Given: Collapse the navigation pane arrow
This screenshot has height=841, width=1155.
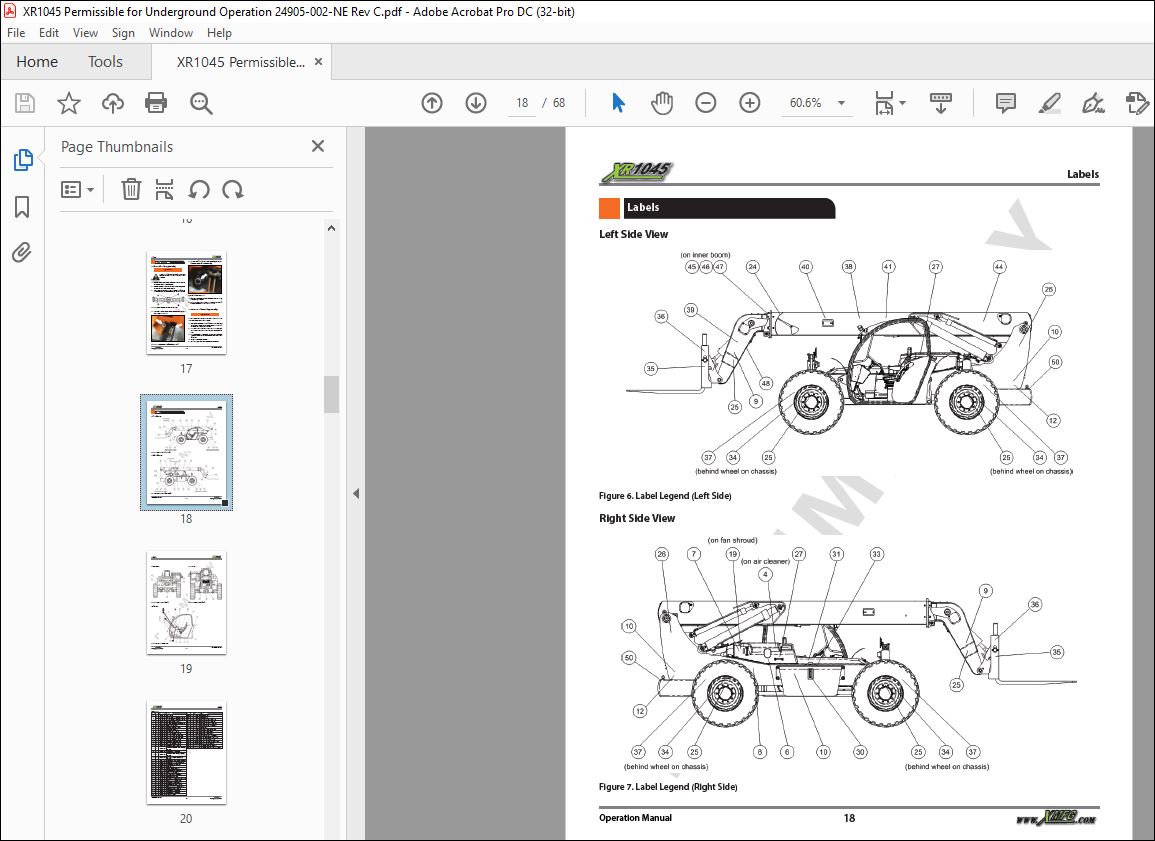Looking at the screenshot, I should tap(356, 493).
